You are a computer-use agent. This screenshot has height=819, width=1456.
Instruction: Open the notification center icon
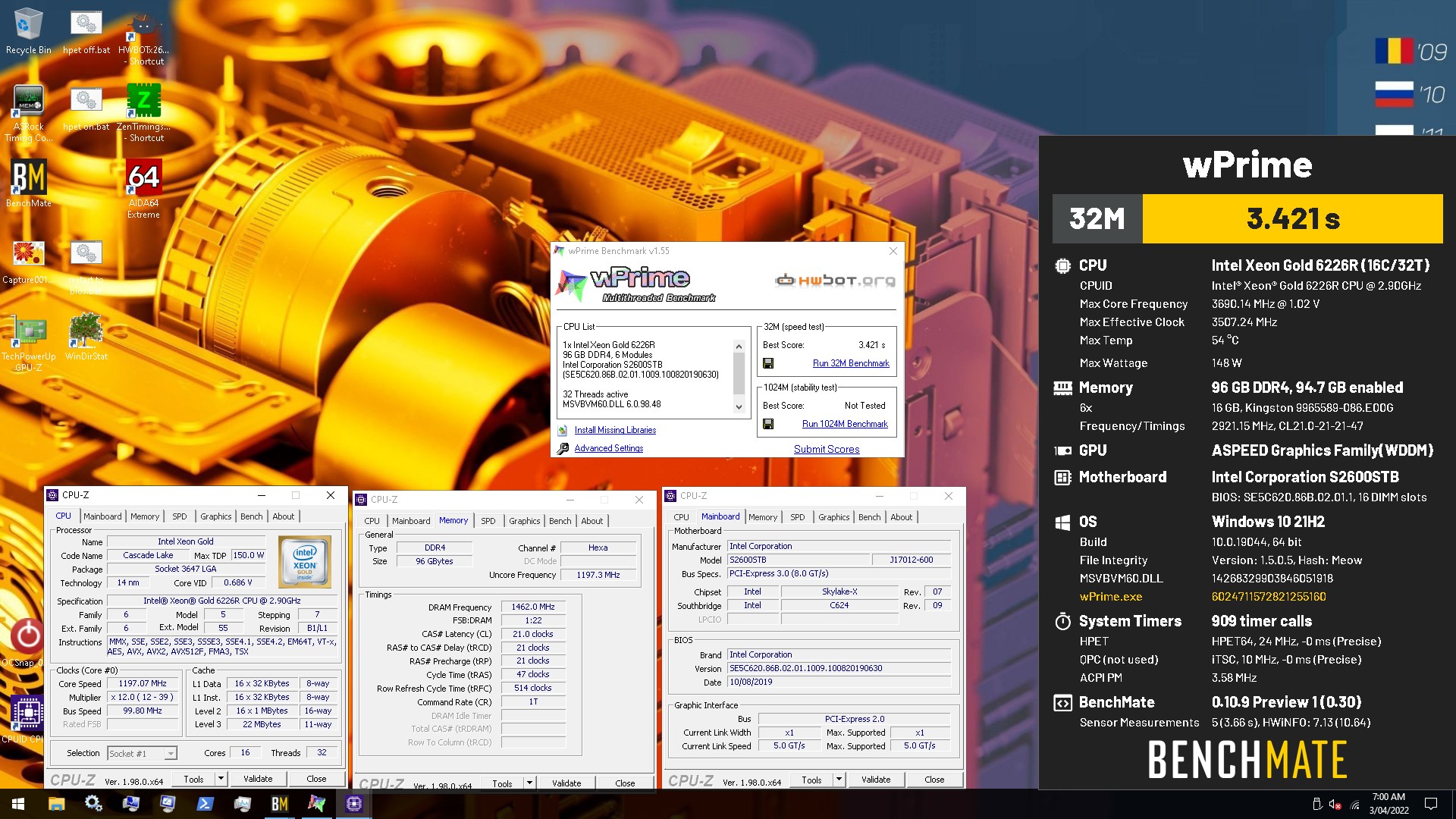click(1431, 804)
